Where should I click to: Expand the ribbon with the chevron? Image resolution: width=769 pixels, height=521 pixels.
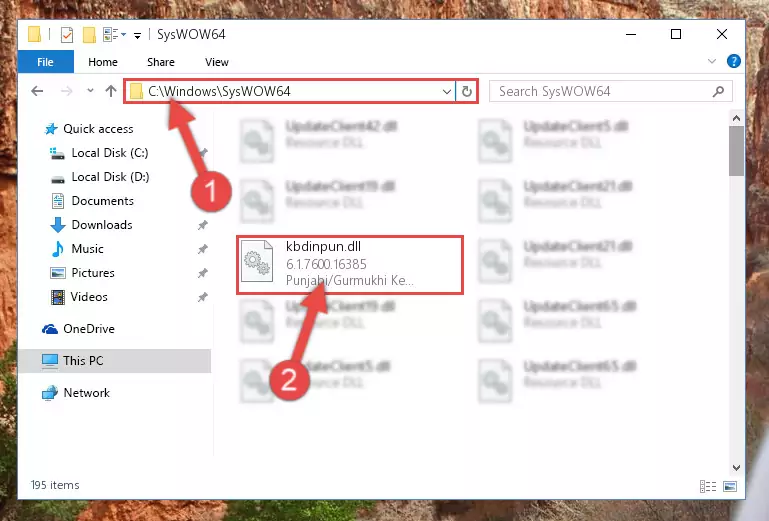pyautogui.click(x=712, y=61)
